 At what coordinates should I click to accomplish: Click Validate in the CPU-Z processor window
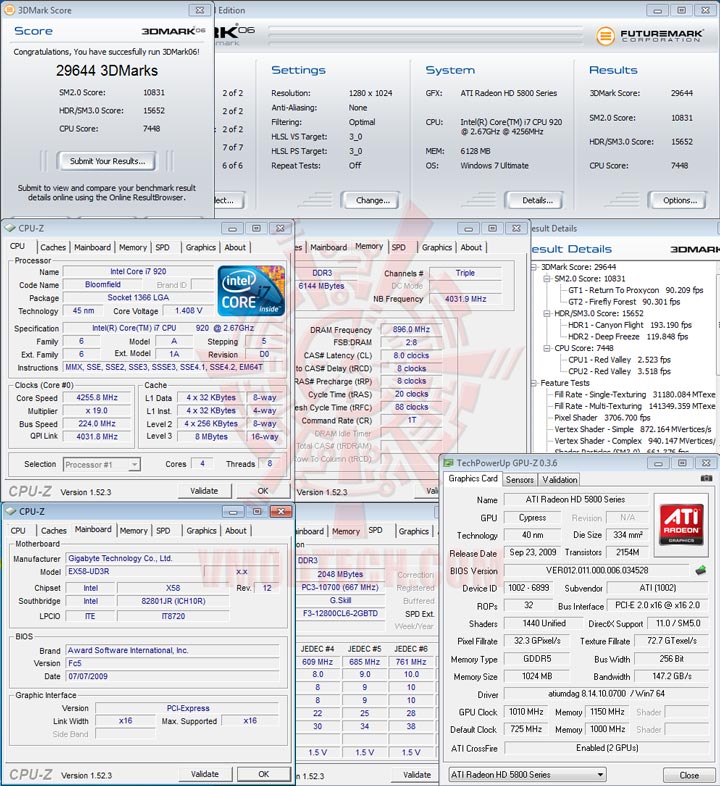tap(204, 491)
